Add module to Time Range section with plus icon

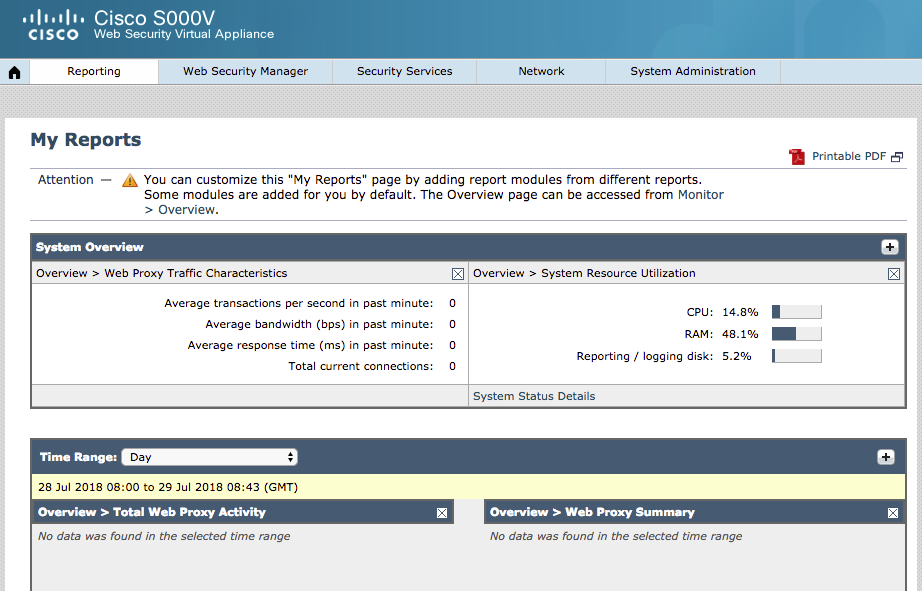click(x=885, y=457)
